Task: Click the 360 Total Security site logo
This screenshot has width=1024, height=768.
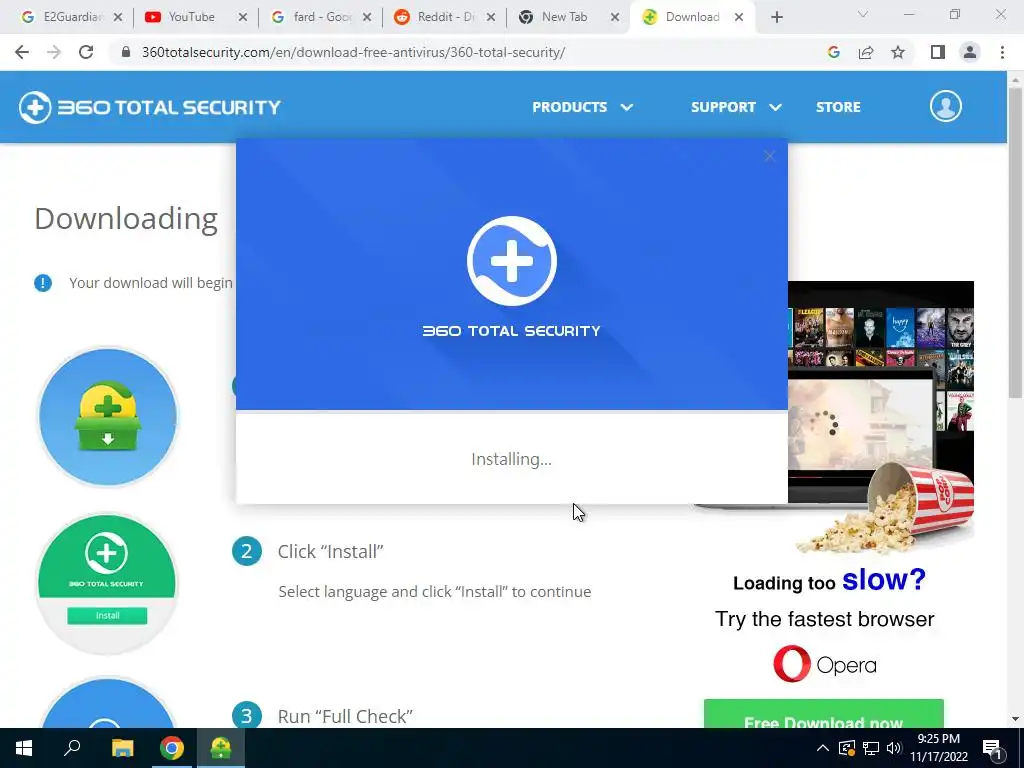Action: 150,107
